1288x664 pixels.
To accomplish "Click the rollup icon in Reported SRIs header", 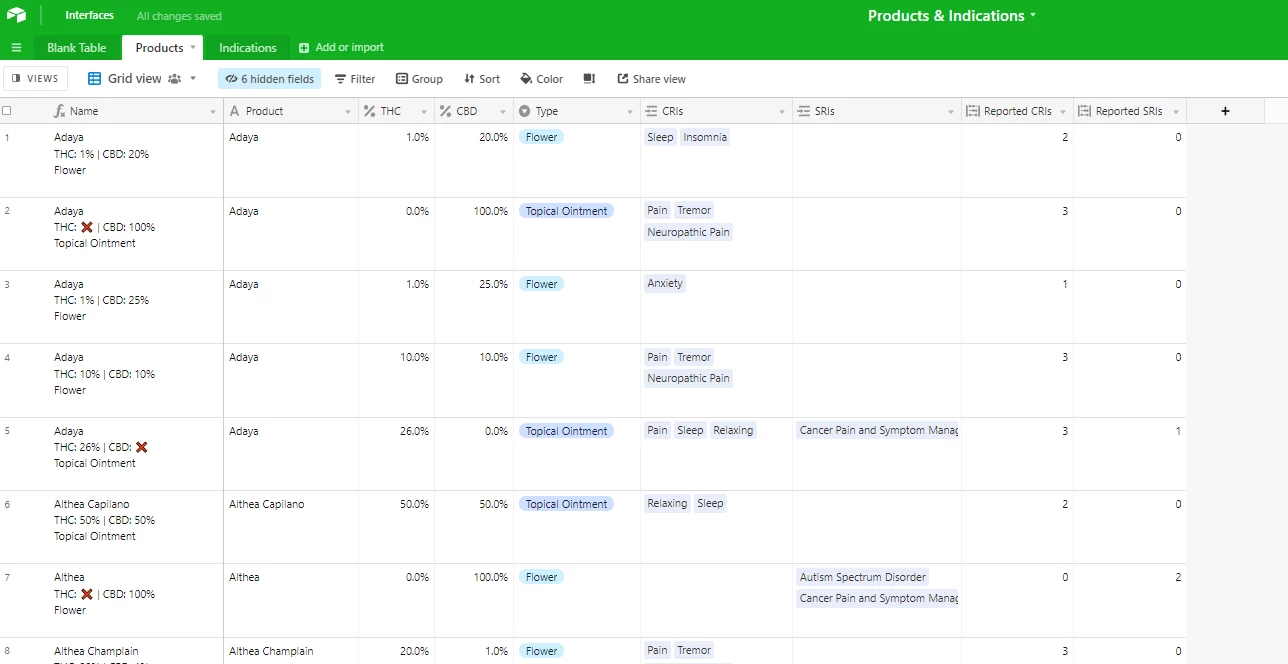I will click(x=1085, y=111).
